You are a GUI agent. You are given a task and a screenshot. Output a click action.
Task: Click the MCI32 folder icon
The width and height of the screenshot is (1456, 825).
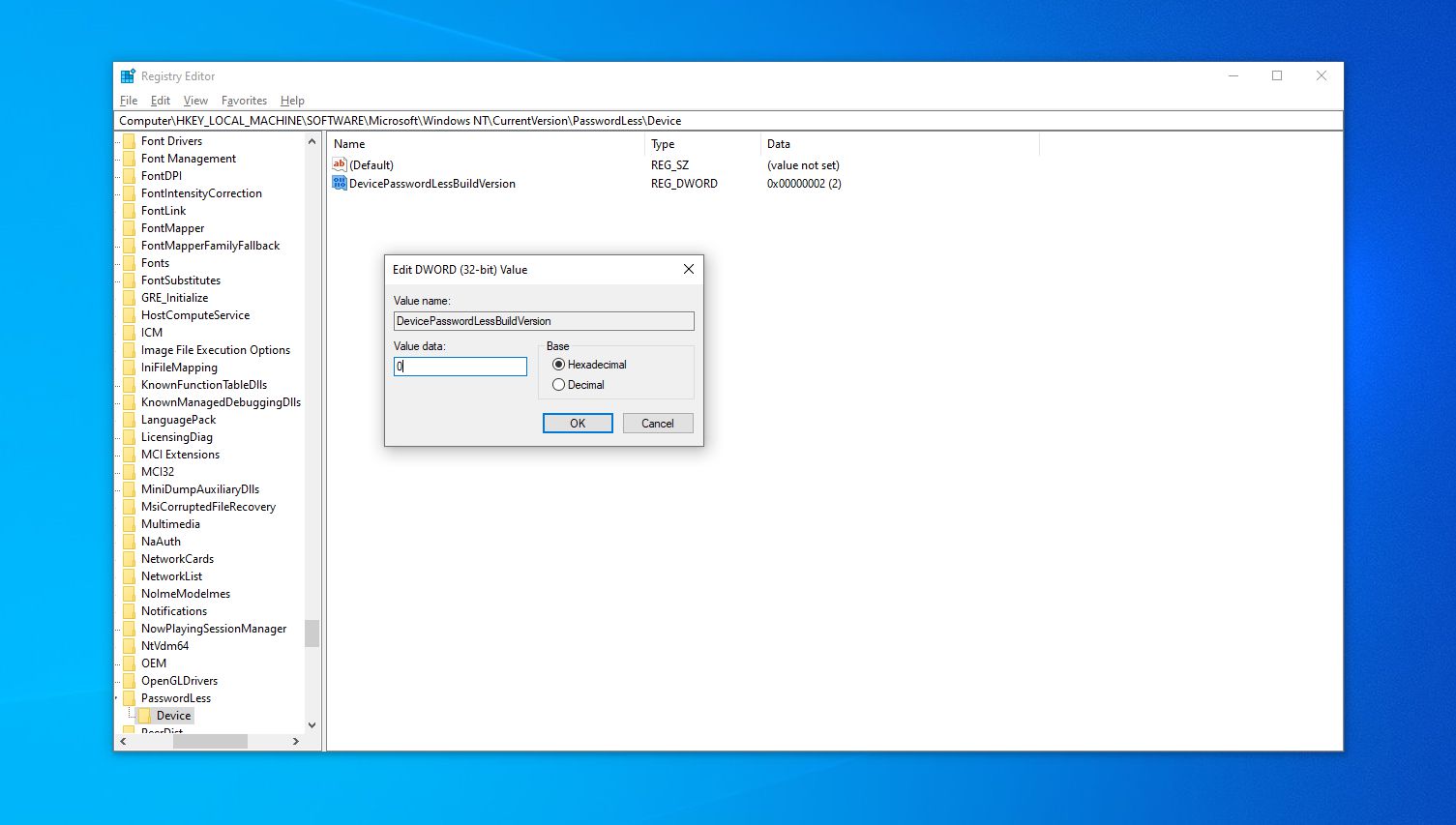129,472
